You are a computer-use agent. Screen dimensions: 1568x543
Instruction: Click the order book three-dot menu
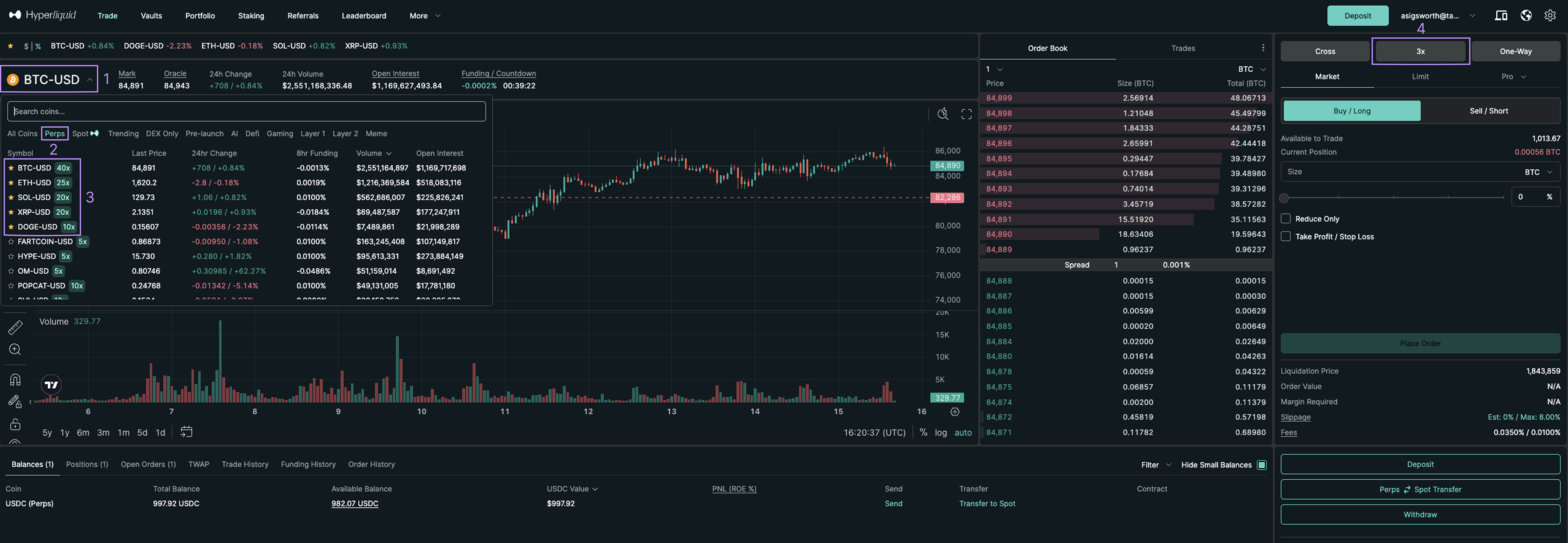[1263, 47]
